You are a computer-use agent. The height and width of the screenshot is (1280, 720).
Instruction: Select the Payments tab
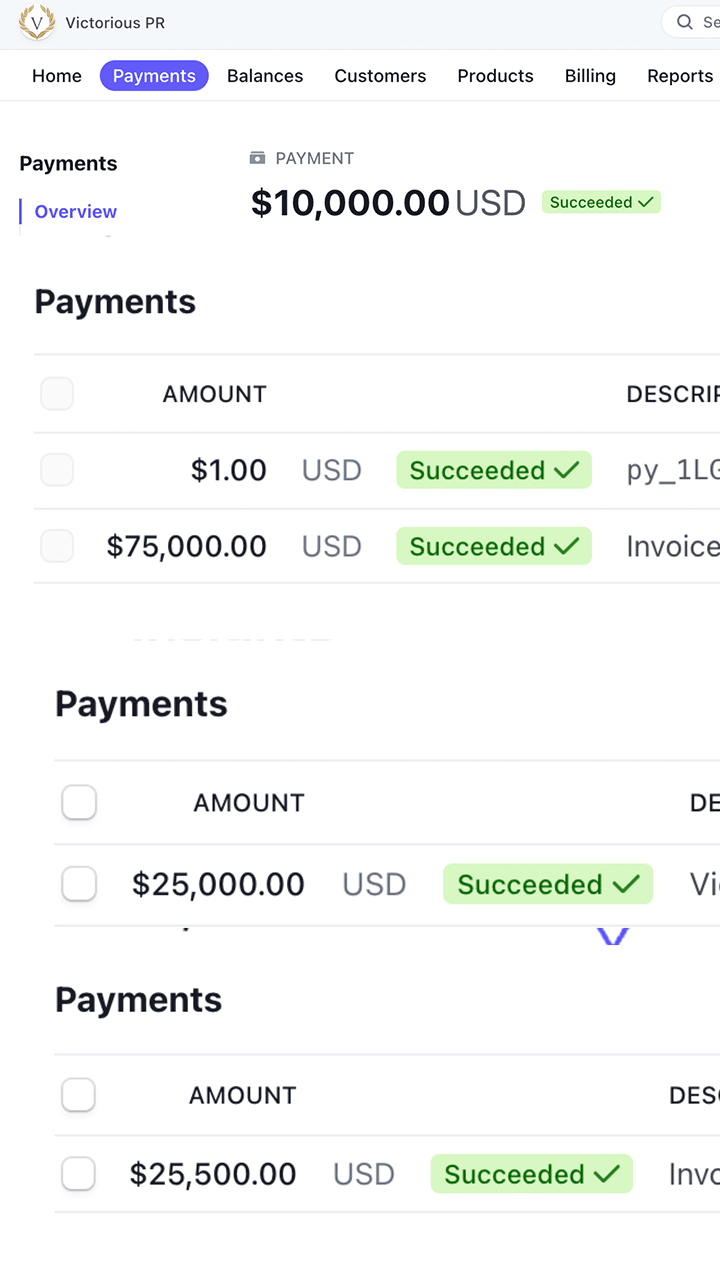click(x=154, y=76)
